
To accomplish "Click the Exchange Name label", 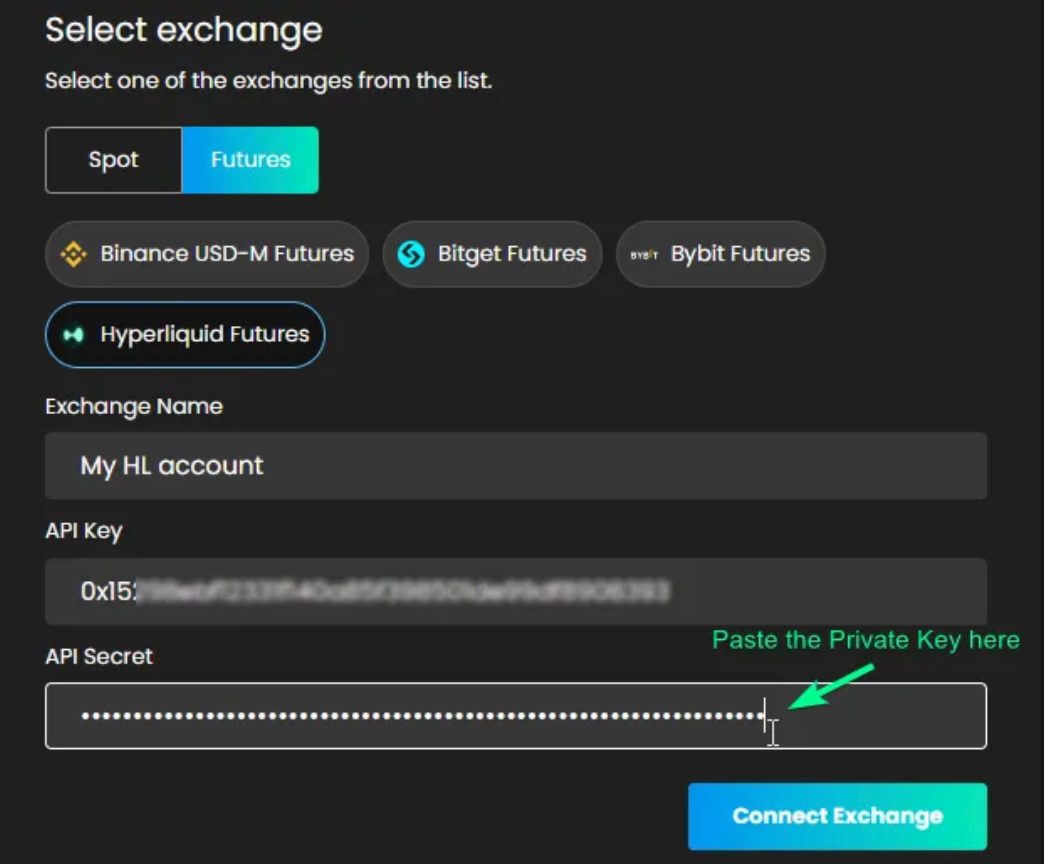I will pos(134,406).
